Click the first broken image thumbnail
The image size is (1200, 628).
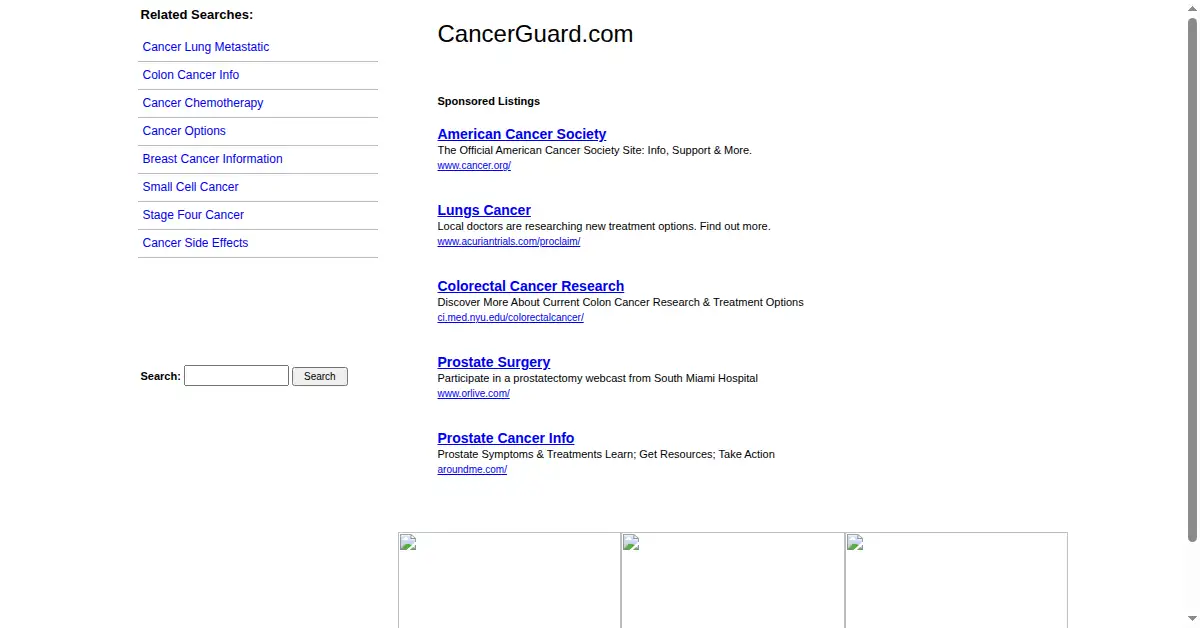tap(509, 580)
